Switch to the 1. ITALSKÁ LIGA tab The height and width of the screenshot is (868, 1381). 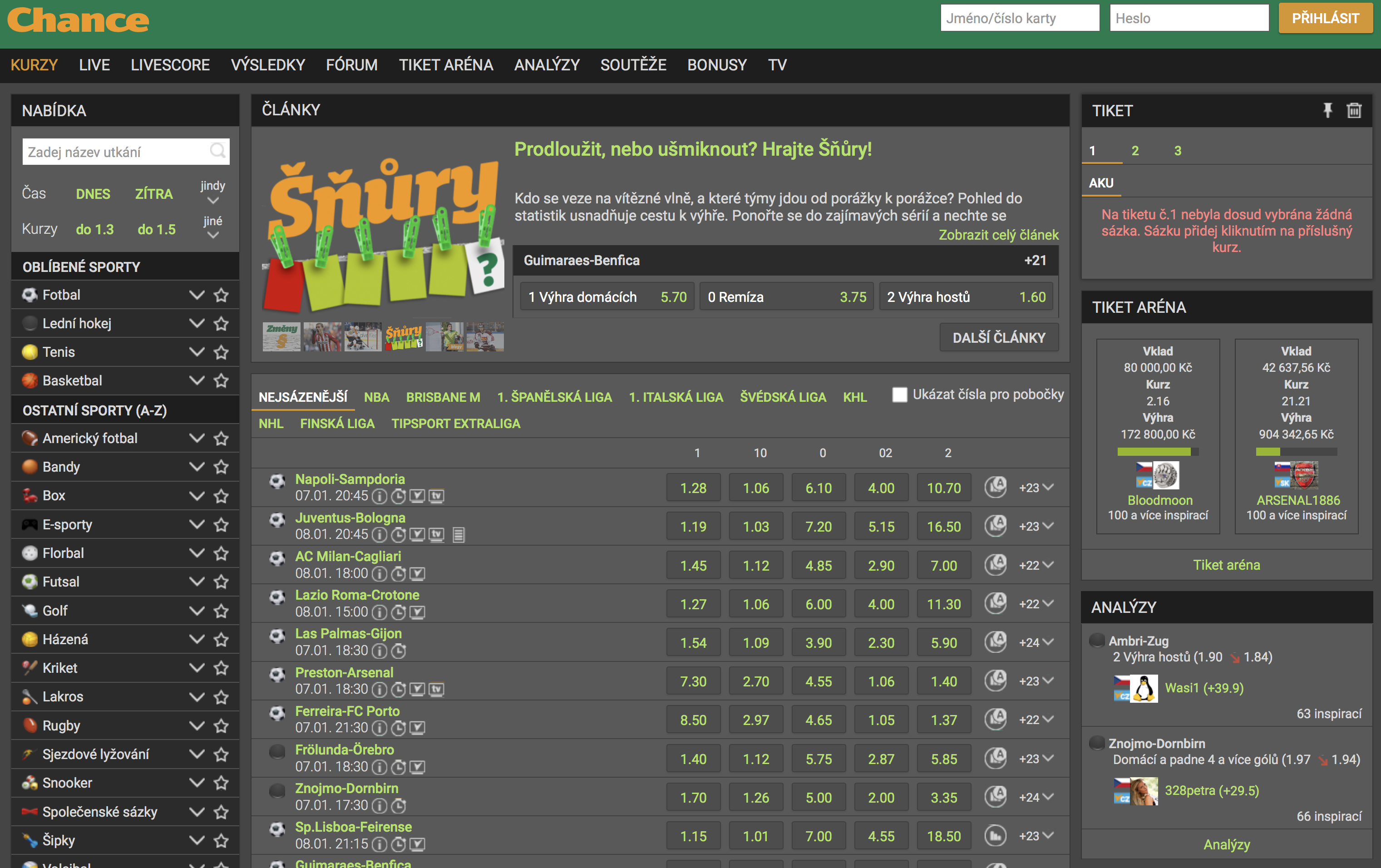[676, 397]
